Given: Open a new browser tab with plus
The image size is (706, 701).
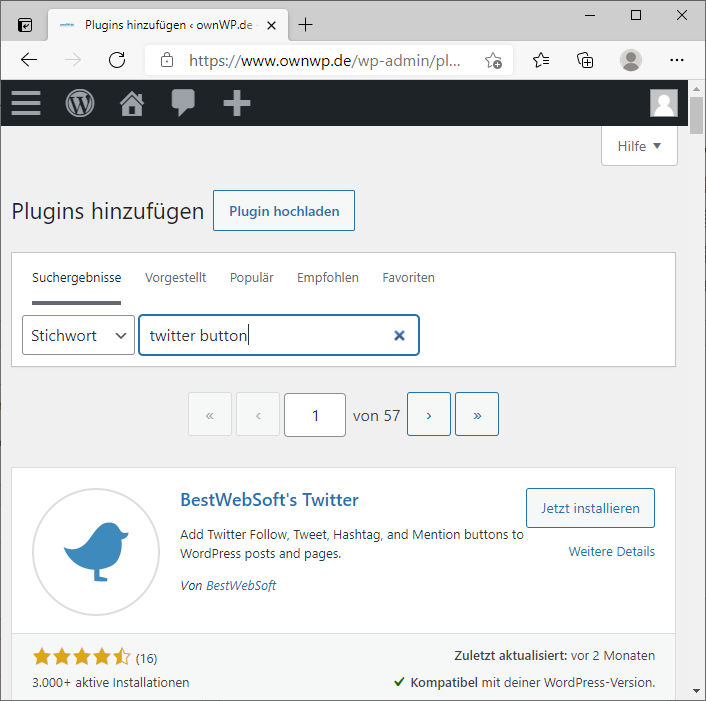Looking at the screenshot, I should tap(305, 25).
